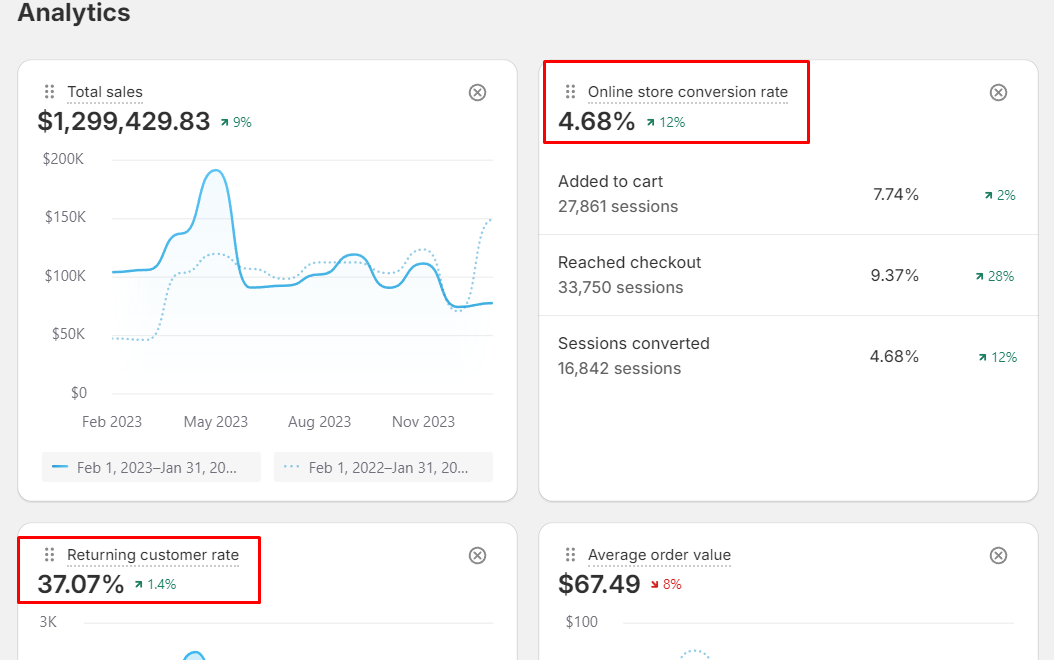
Task: Click the 7.74% added to cart value
Action: [x=895, y=195]
